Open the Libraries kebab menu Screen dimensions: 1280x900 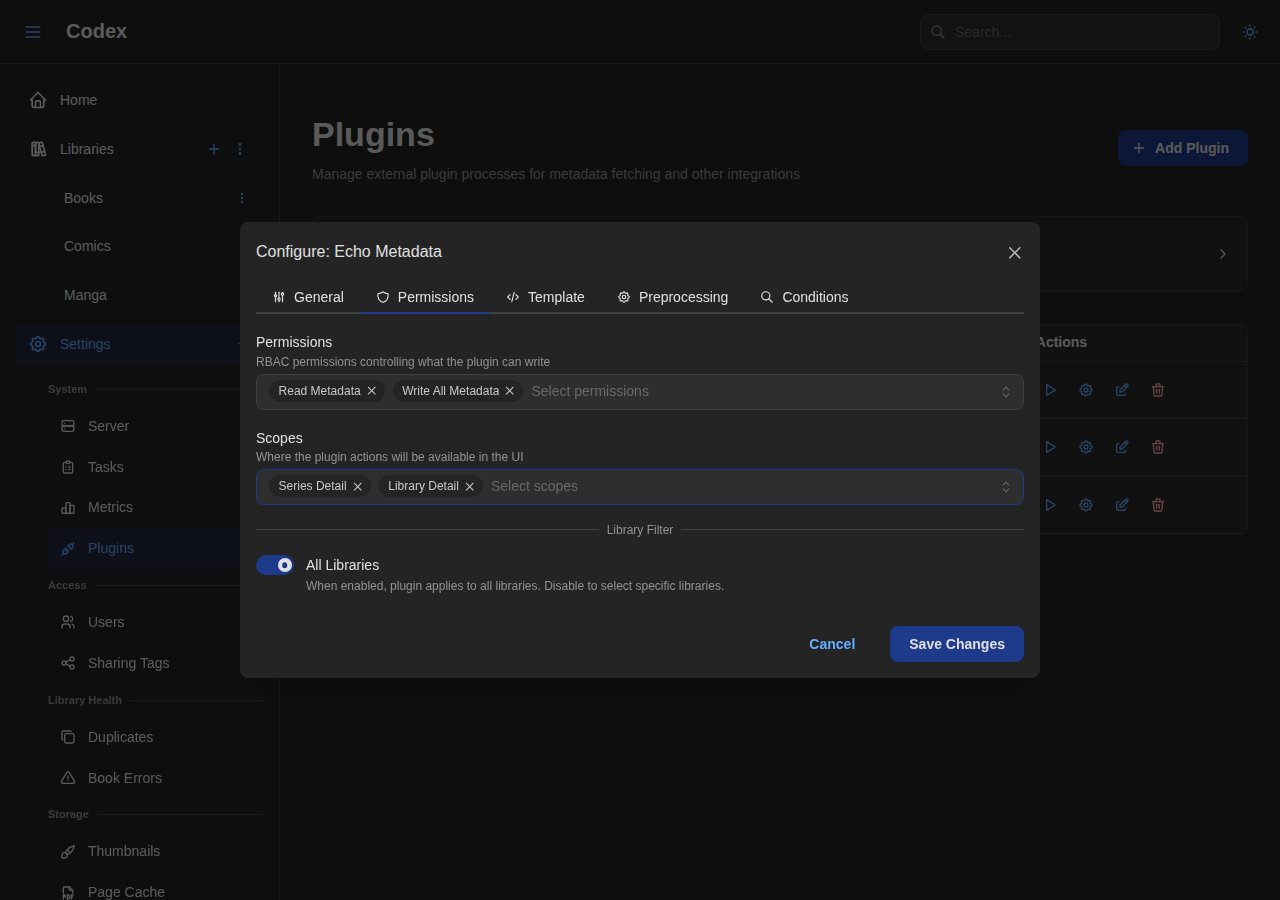239,149
